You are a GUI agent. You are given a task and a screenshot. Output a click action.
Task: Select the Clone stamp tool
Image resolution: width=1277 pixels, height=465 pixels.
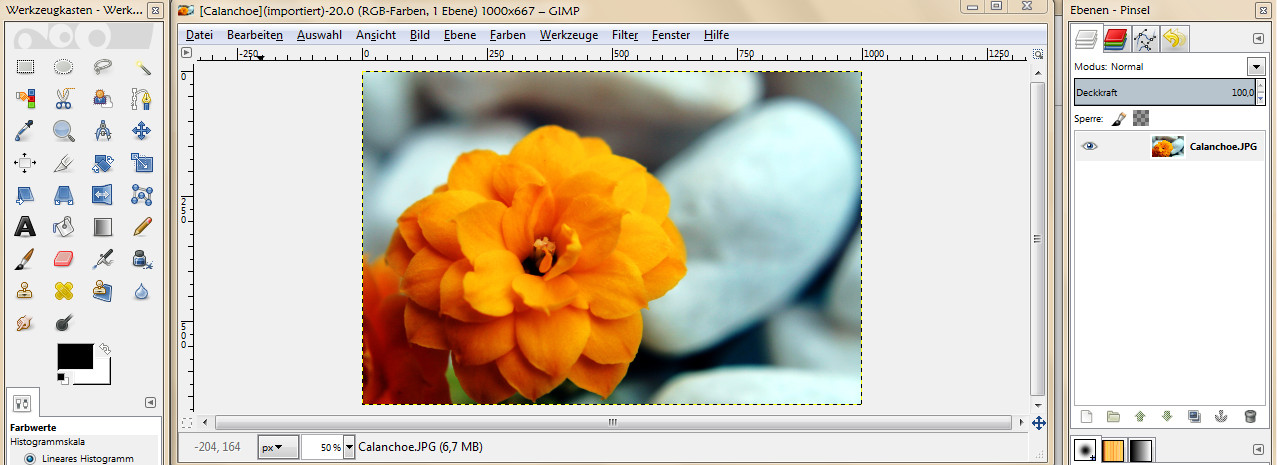click(25, 291)
